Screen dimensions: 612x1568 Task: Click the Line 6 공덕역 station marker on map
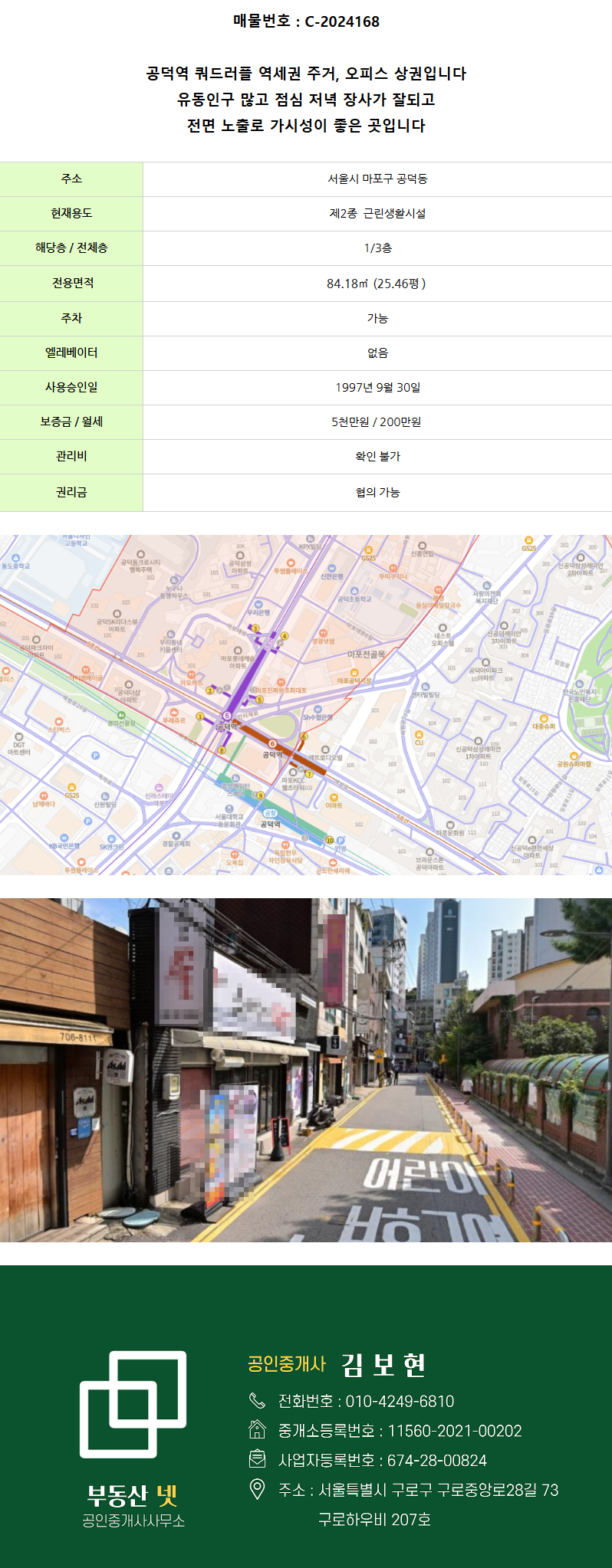coord(272,743)
